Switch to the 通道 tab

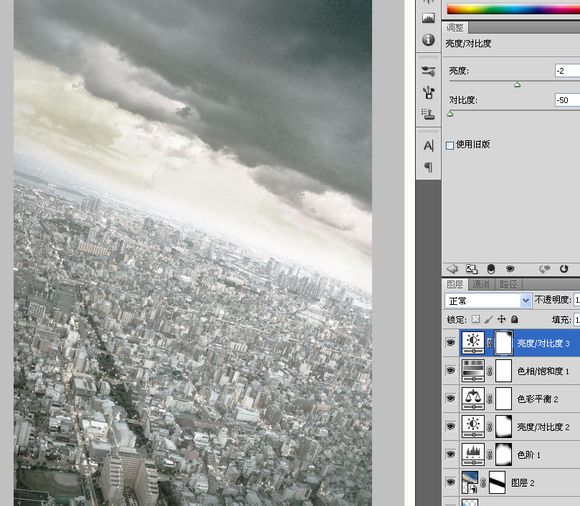481,284
